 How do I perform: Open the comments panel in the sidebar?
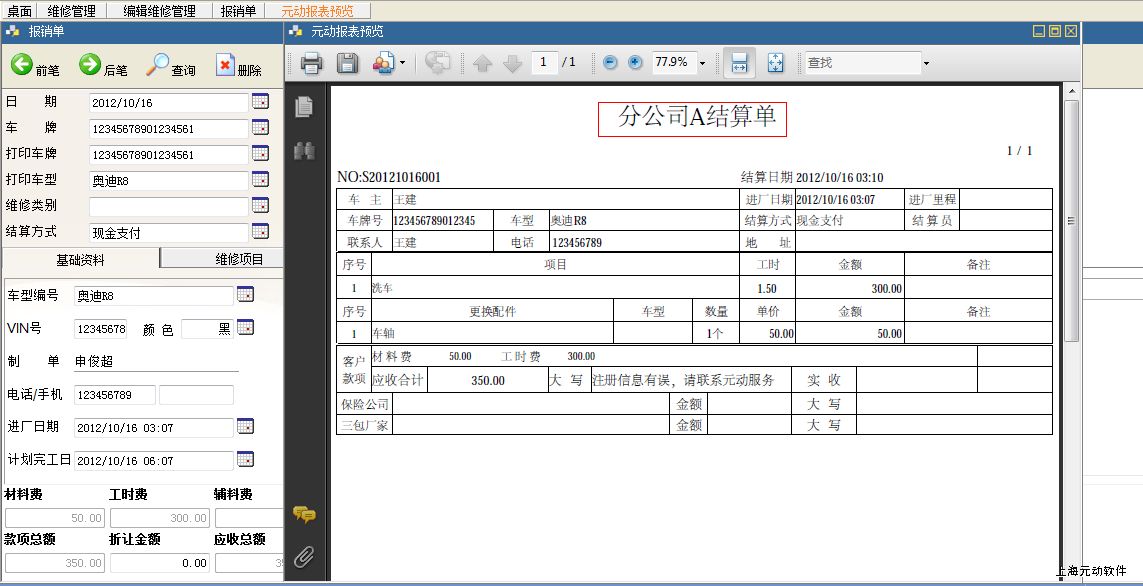[x=304, y=515]
